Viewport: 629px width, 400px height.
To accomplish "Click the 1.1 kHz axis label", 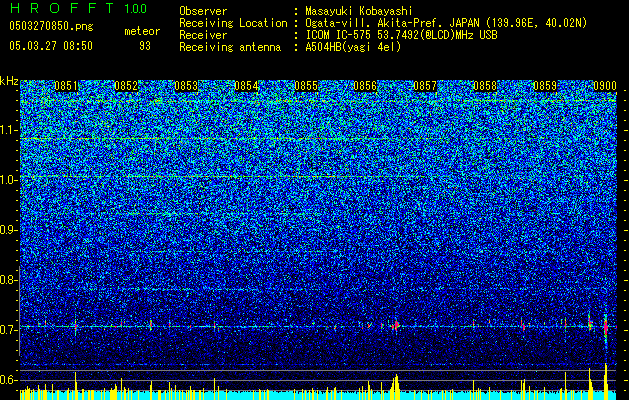I will tap(9, 130).
